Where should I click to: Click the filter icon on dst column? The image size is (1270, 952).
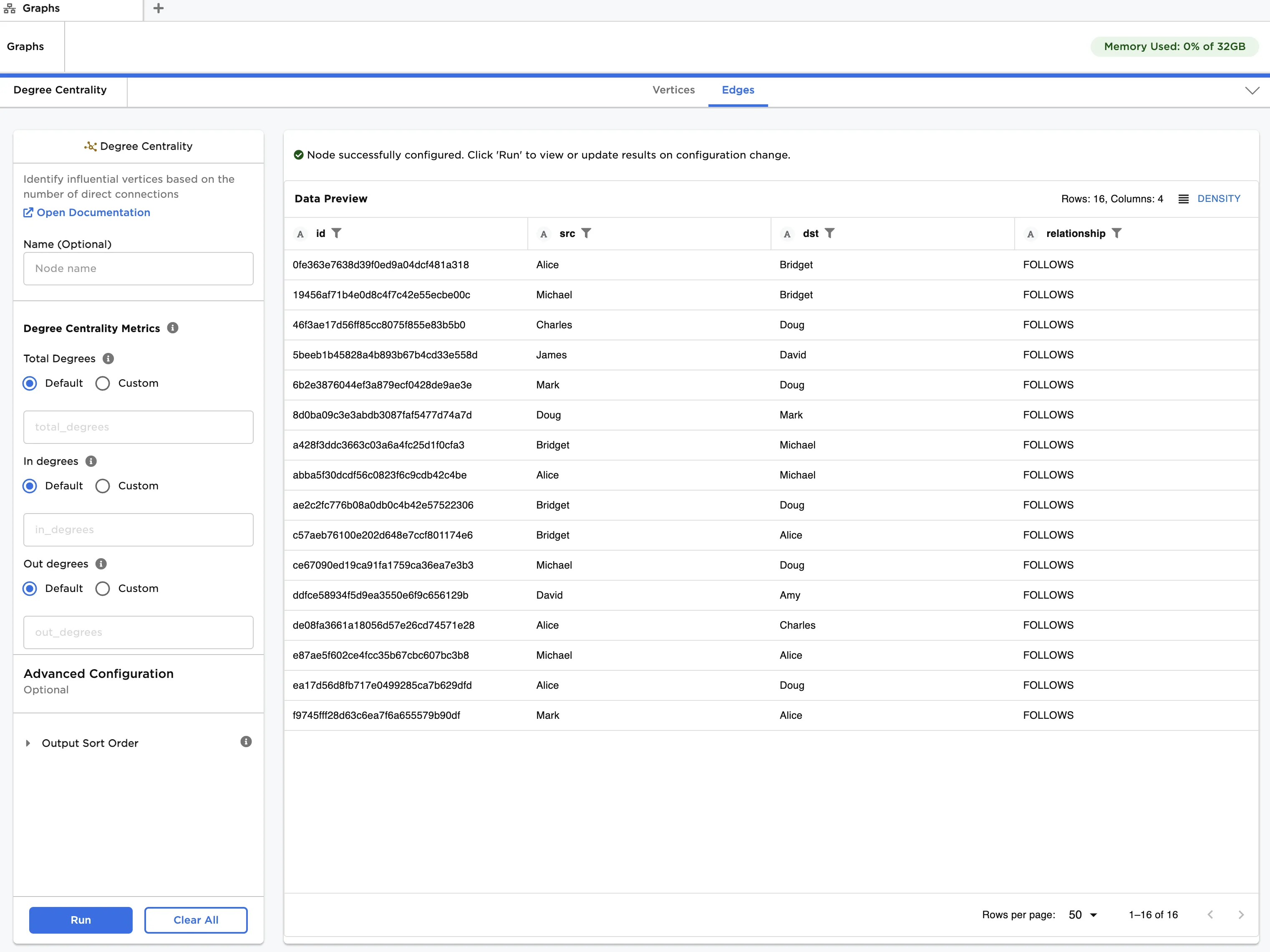pyautogui.click(x=829, y=233)
